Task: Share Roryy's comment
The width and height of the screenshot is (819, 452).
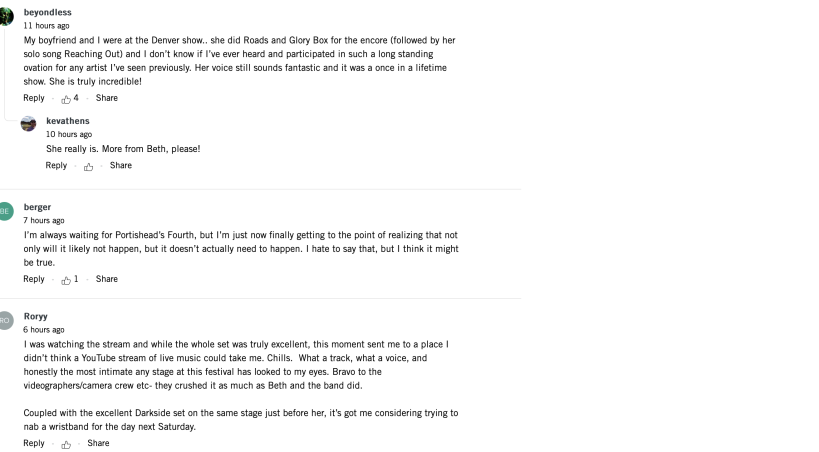Action: pos(98,443)
